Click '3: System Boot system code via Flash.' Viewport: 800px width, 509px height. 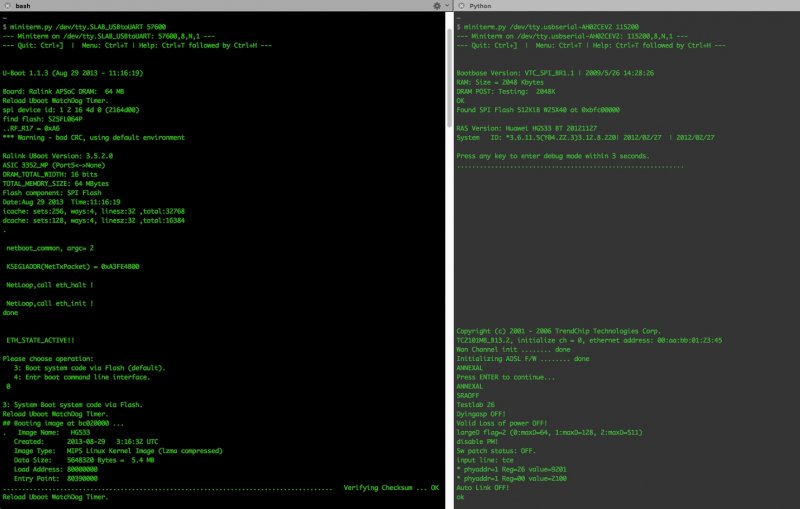72,405
